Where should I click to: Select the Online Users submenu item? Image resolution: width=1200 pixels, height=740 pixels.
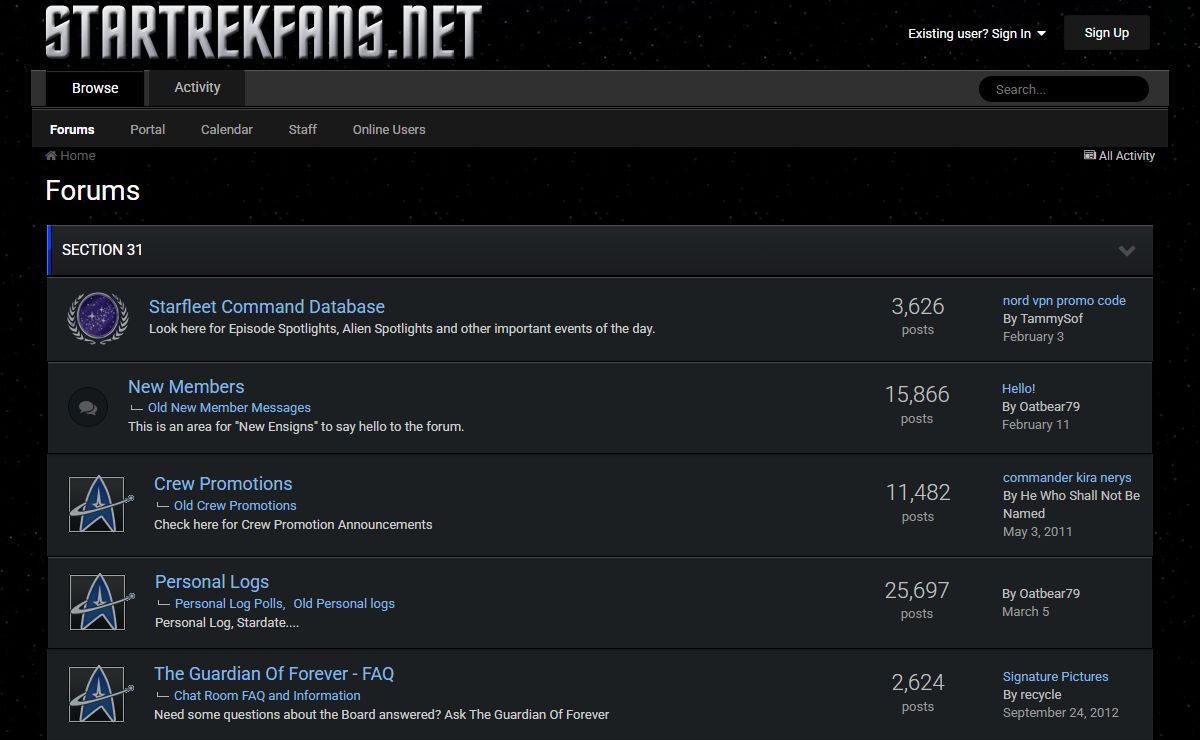(x=389, y=130)
